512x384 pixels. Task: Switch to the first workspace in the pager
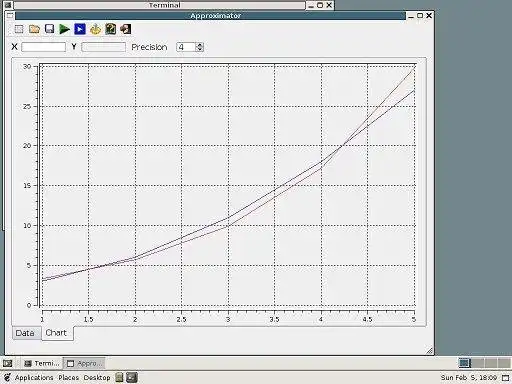(464, 363)
